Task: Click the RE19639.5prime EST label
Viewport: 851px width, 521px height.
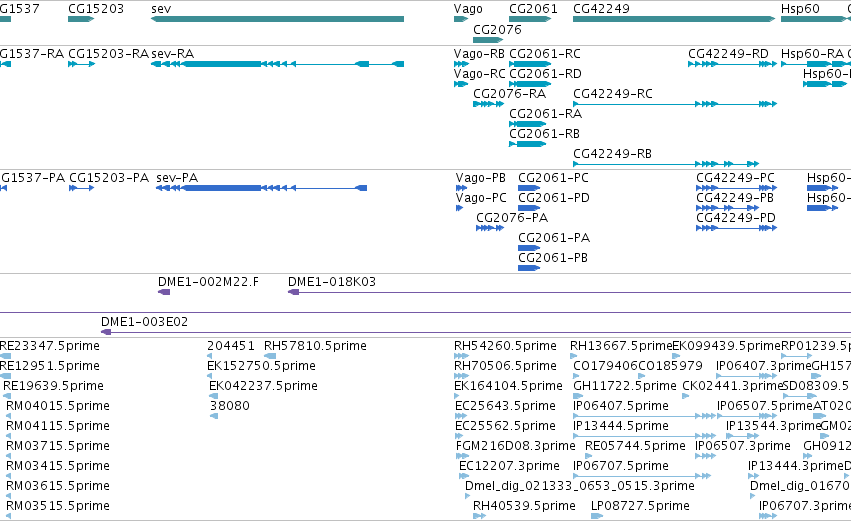Action: [x=53, y=386]
